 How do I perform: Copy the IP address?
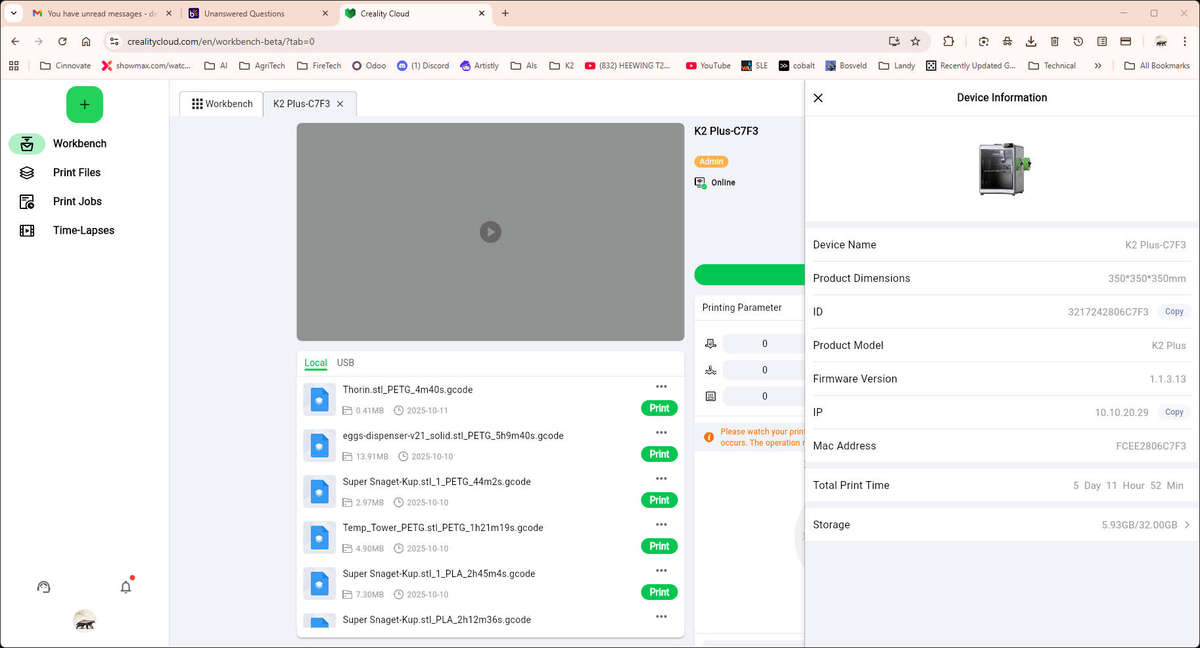1174,412
